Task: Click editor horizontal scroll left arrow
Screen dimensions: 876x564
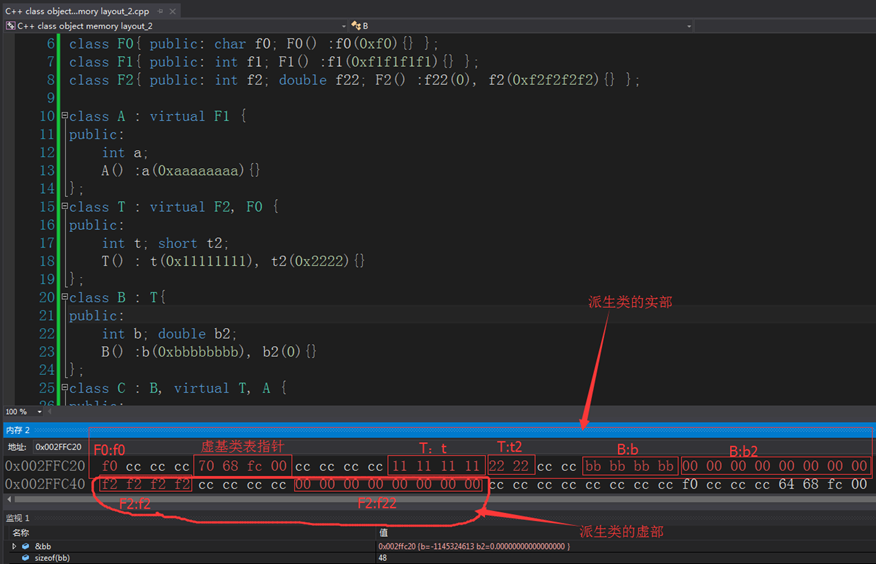Action: [50, 412]
